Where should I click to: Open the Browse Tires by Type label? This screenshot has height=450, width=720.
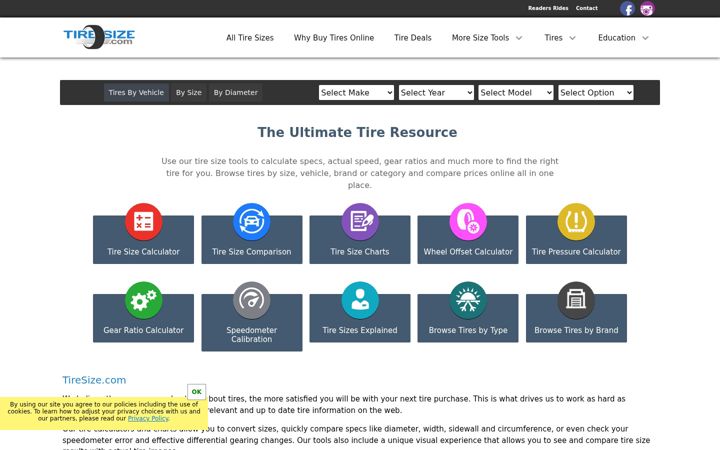pos(468,330)
